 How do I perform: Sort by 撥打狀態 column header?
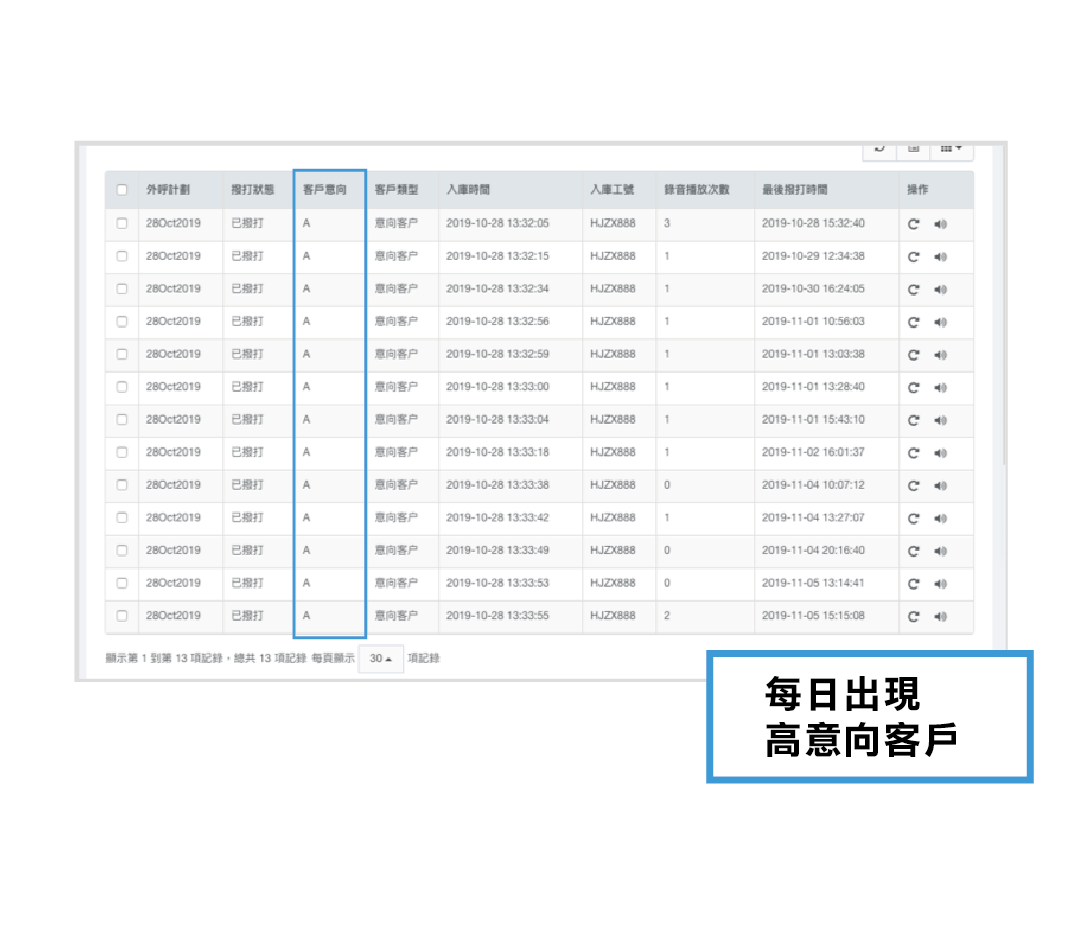coord(252,190)
